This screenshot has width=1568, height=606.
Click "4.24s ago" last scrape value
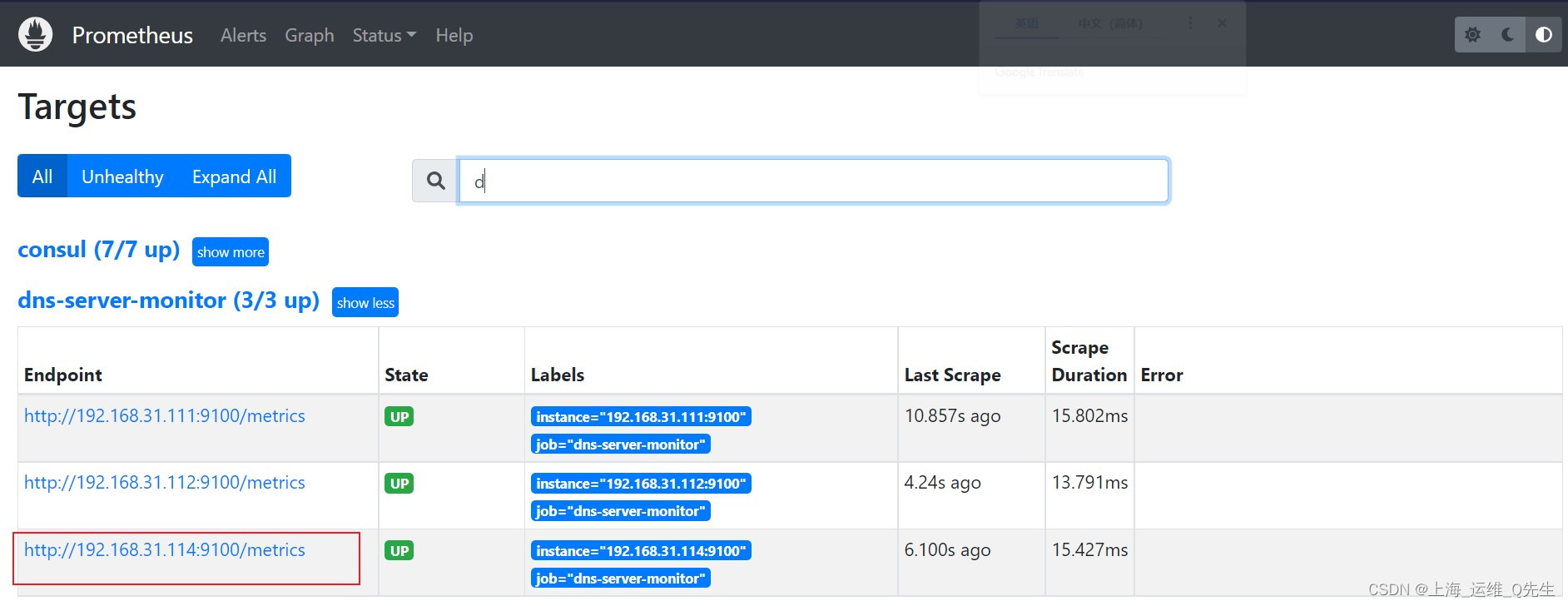(x=943, y=483)
